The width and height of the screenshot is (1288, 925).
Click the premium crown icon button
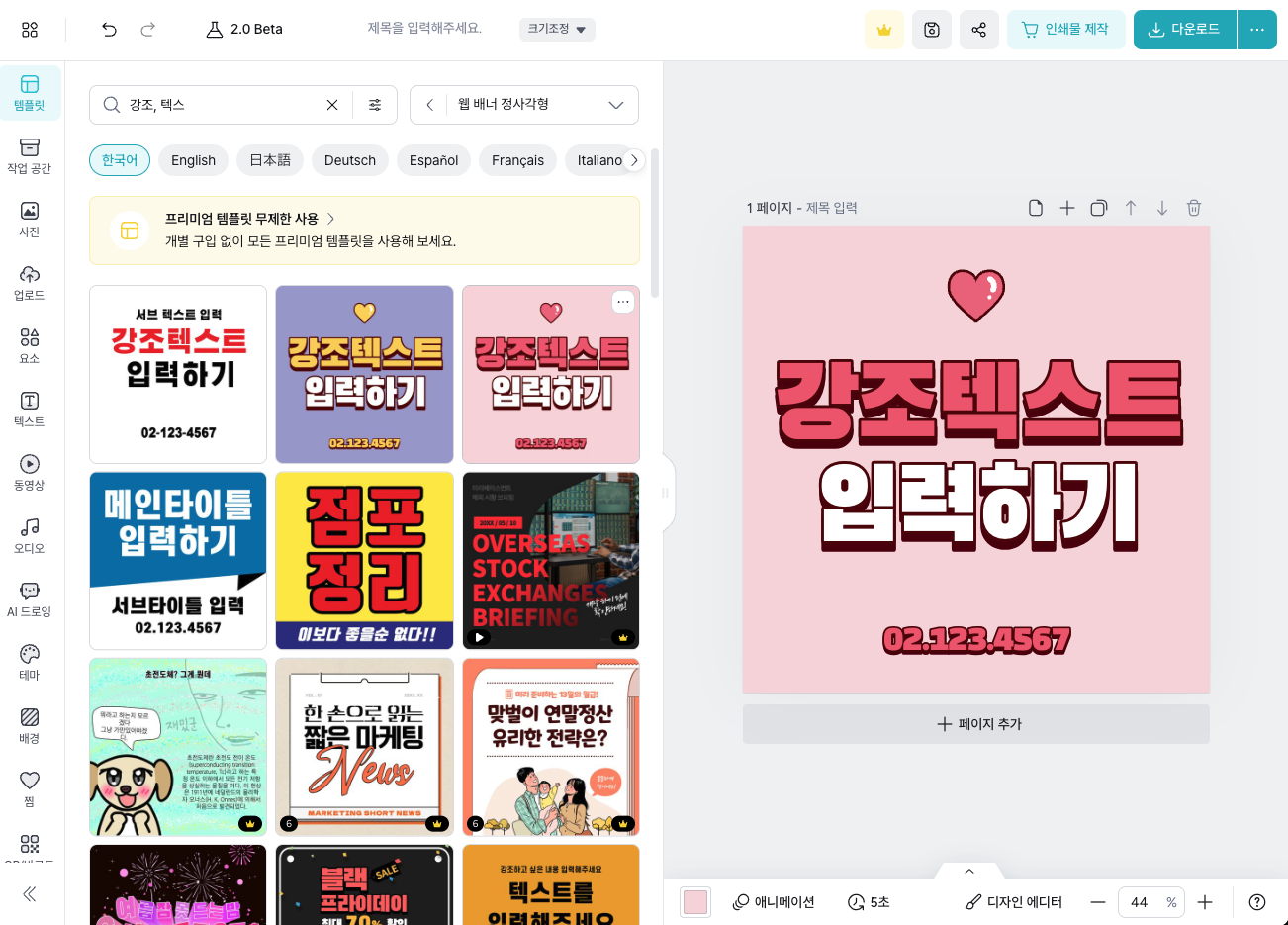tap(884, 30)
